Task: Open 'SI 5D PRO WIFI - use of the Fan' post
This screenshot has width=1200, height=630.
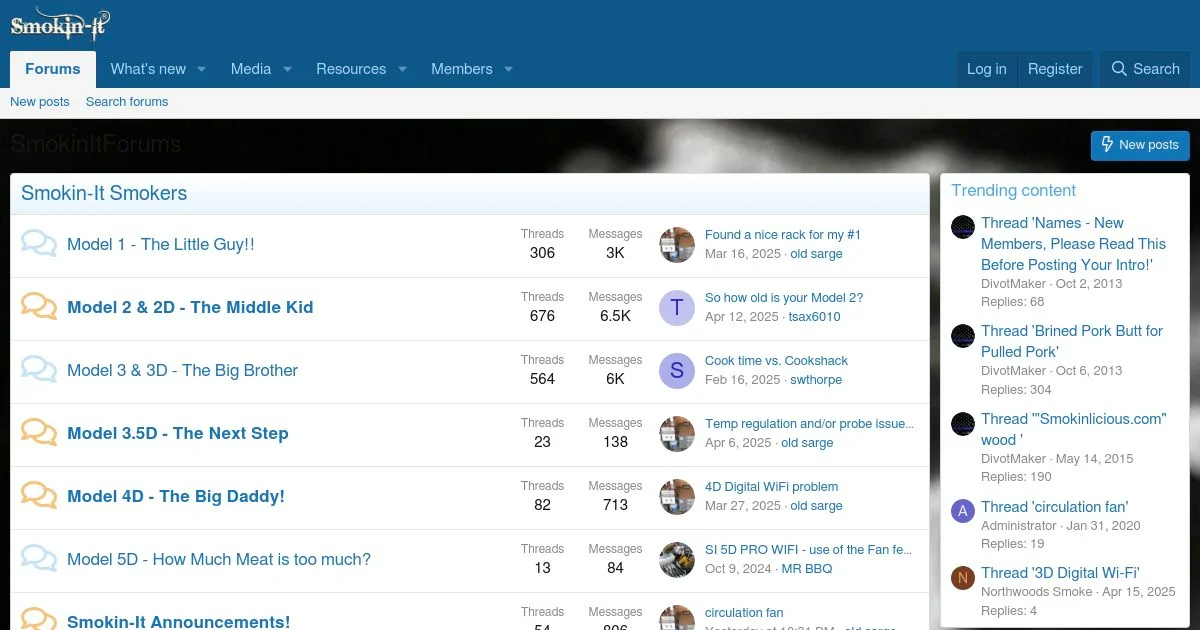Action: pos(809,550)
